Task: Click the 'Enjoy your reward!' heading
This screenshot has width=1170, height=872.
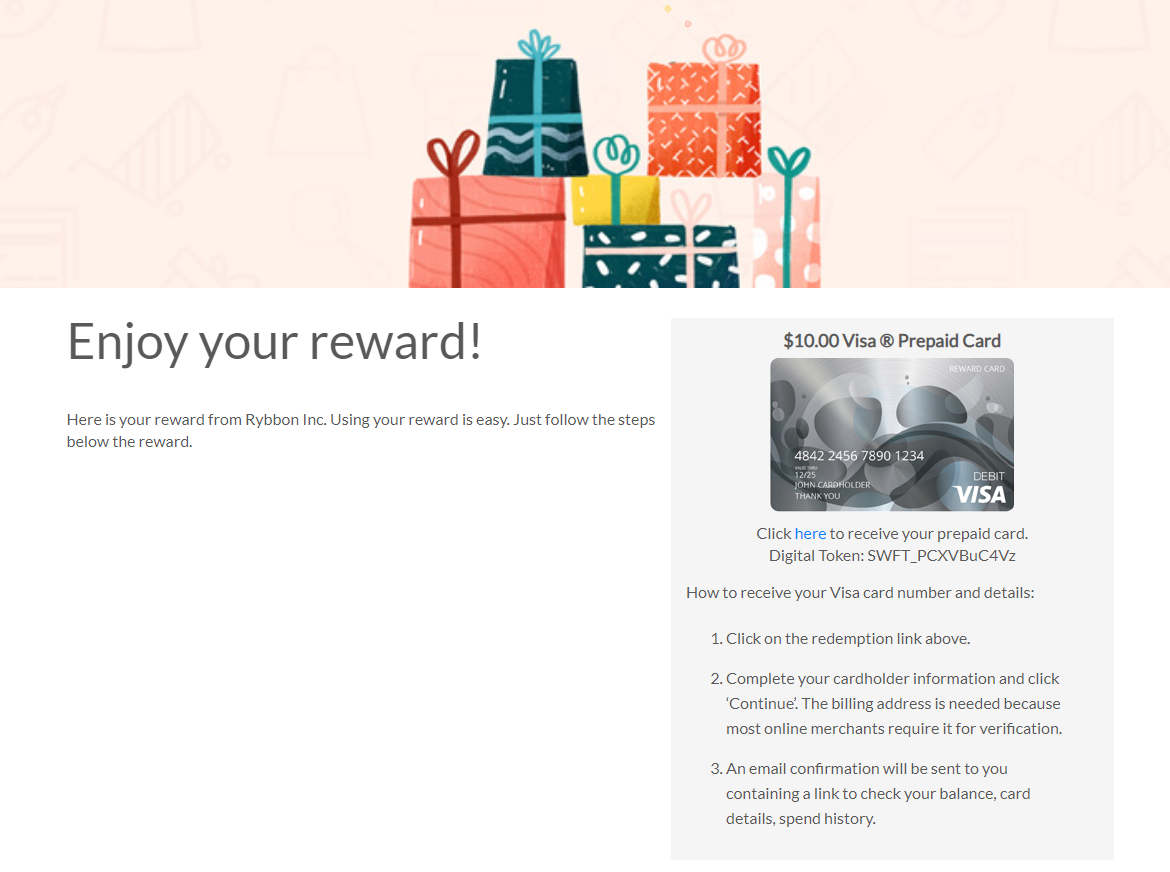Action: point(275,342)
